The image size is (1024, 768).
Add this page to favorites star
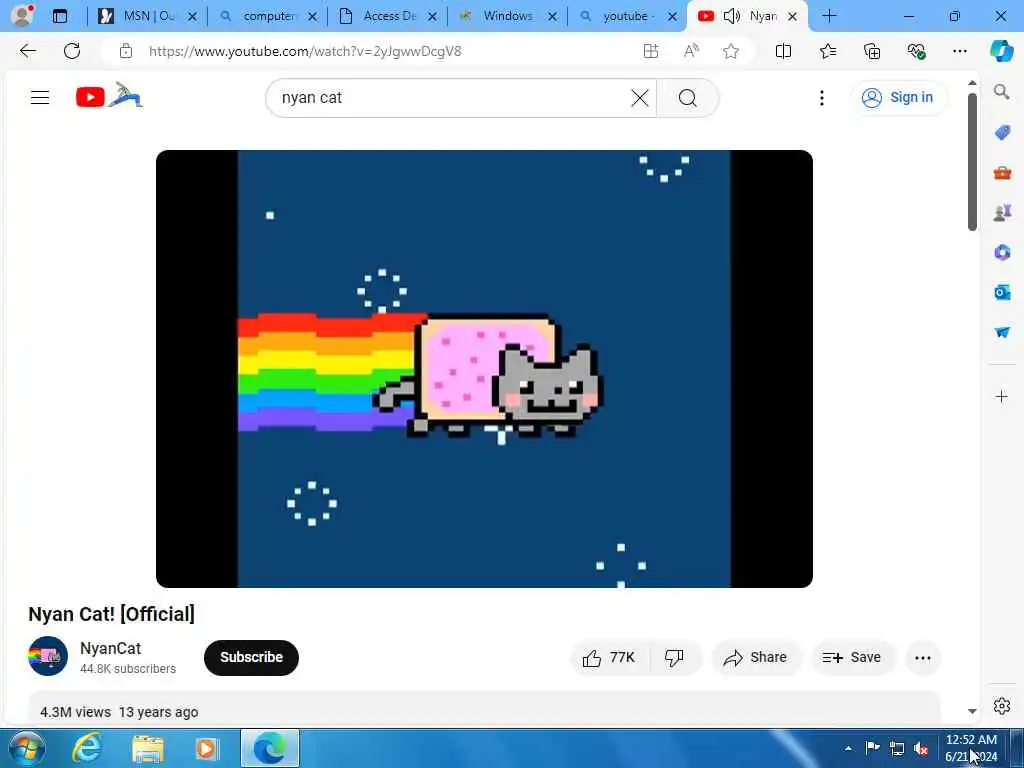[731, 51]
